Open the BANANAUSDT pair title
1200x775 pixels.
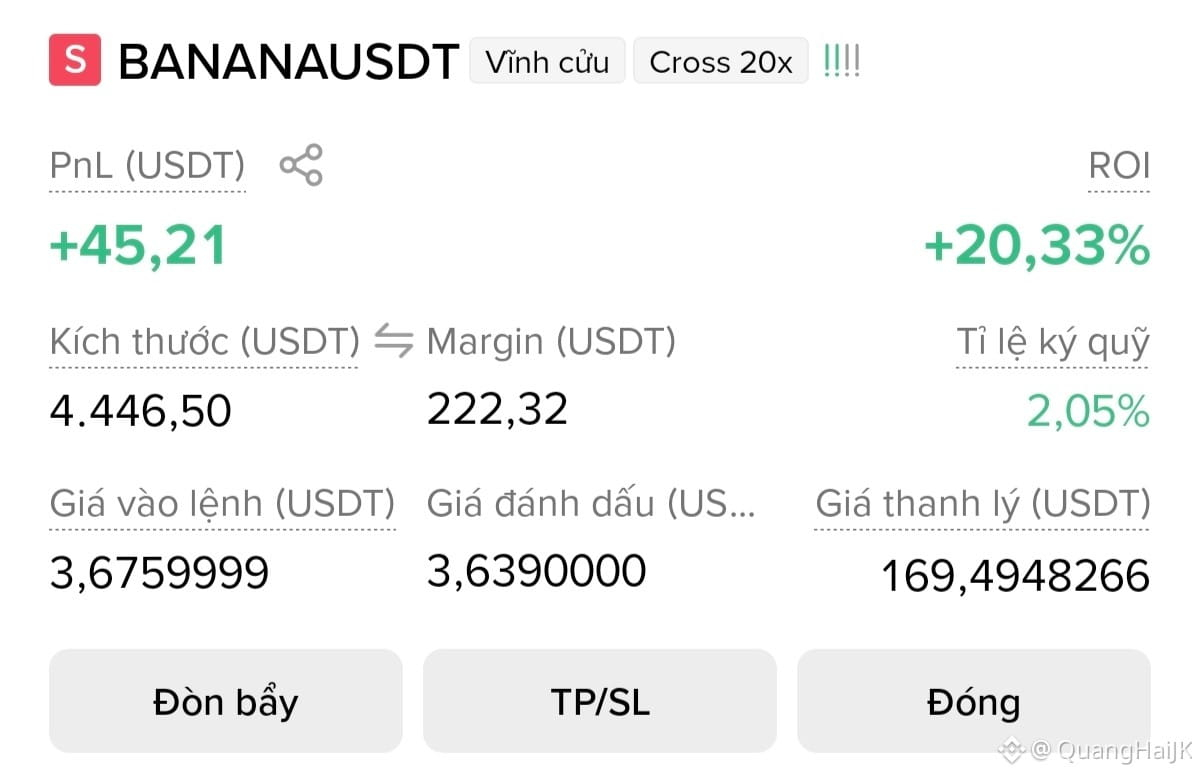click(289, 62)
